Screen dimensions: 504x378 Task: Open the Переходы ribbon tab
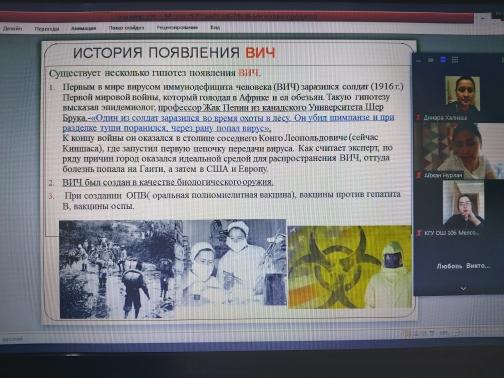(47, 29)
